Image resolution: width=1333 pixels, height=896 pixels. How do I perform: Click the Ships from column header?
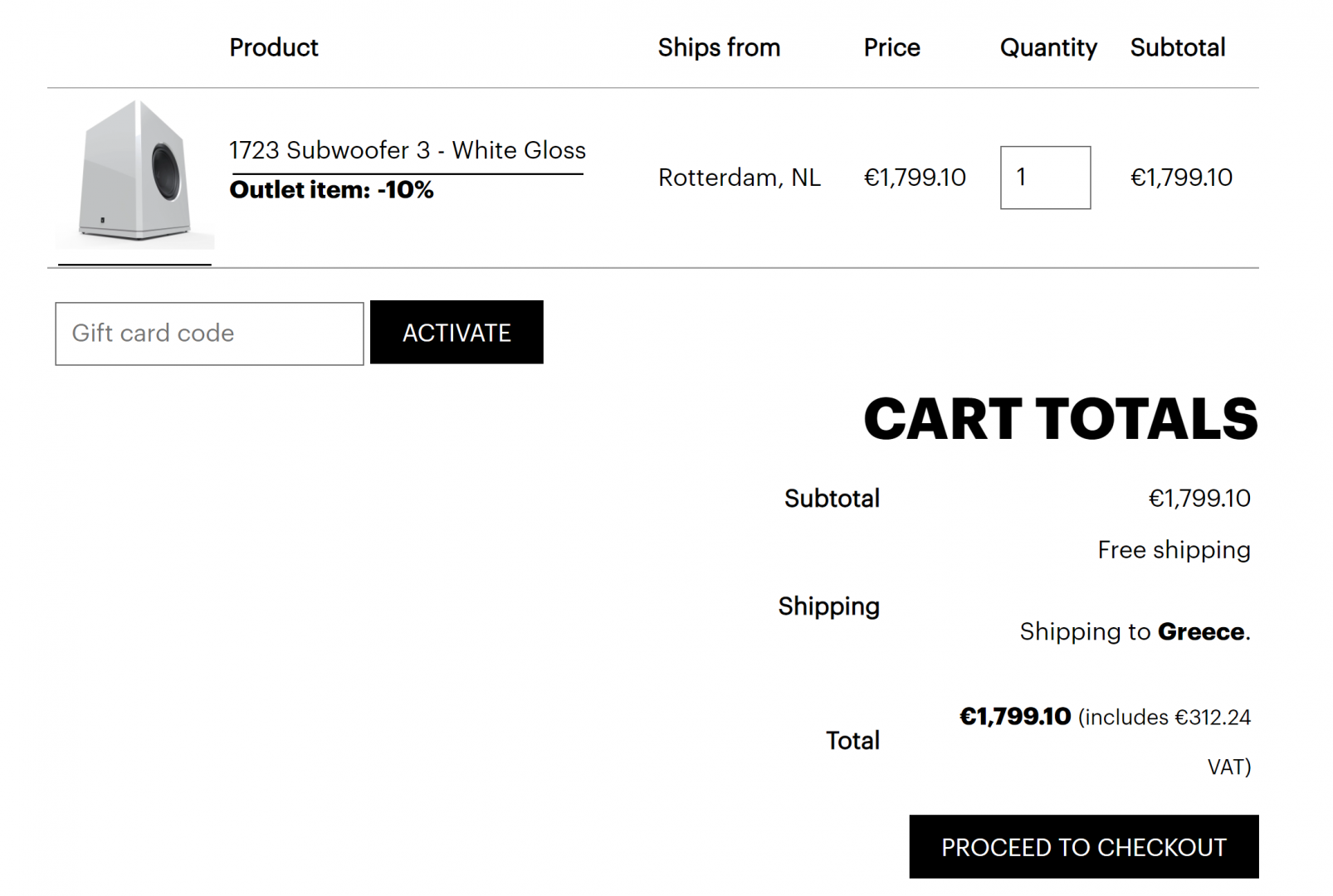[719, 47]
